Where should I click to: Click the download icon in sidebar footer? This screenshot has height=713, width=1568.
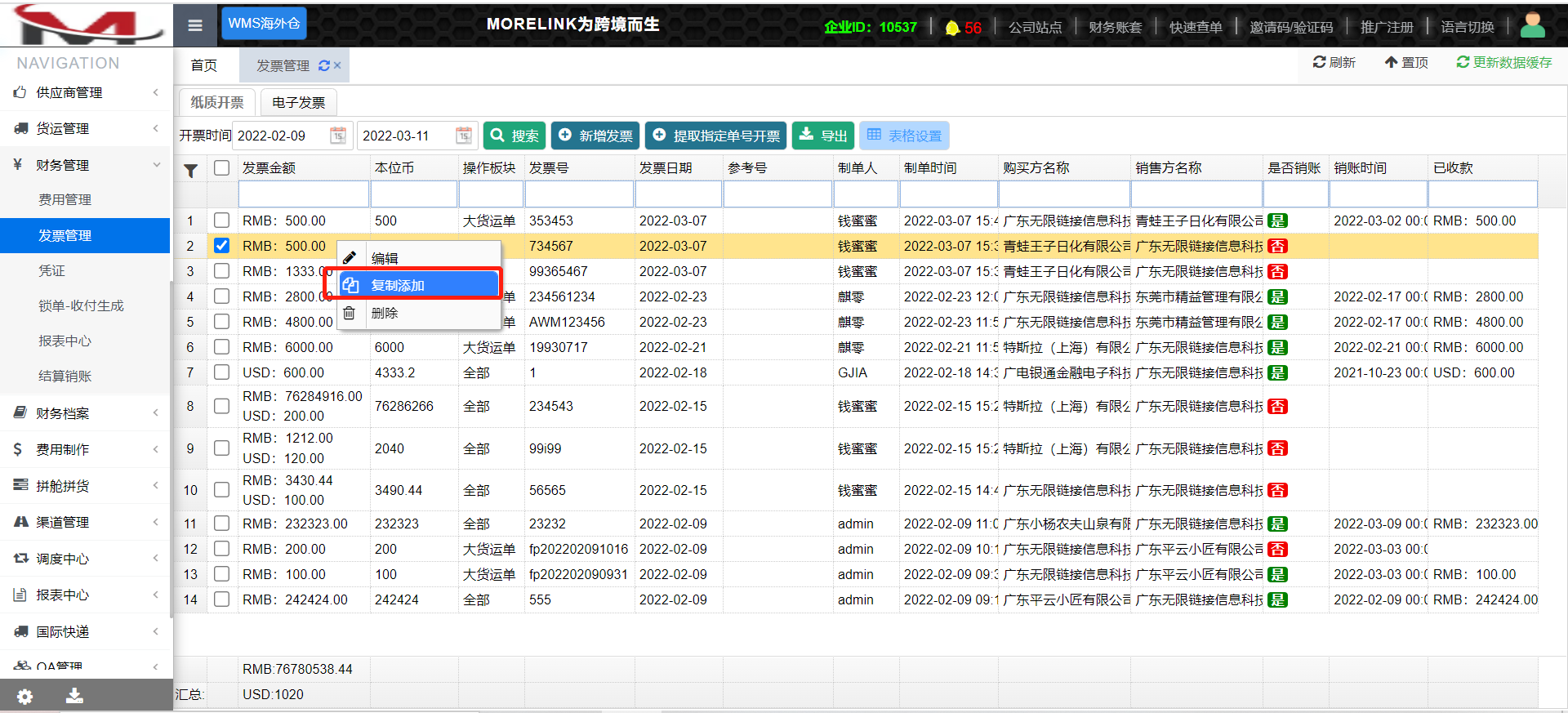pos(74,696)
